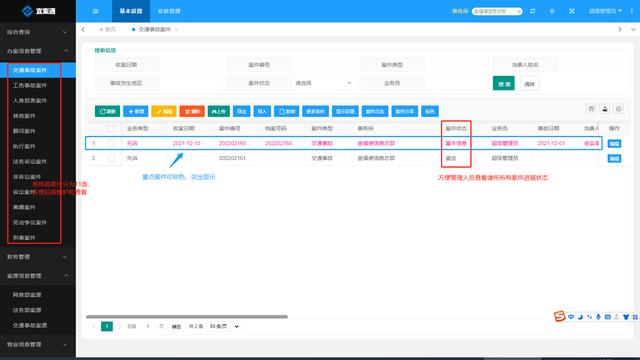Click the 2021-12-15 date cell
Viewport: 640px width, 360px height.
coord(187,143)
